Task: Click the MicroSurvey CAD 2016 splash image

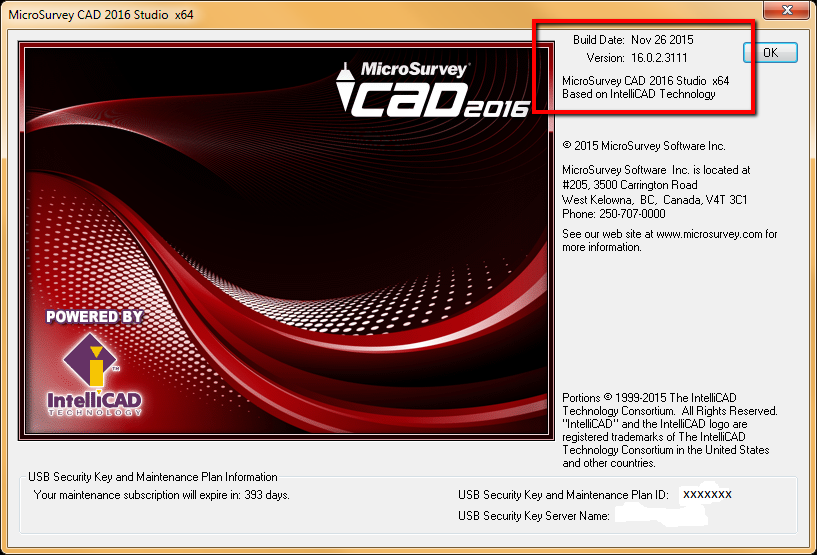Action: click(x=286, y=241)
